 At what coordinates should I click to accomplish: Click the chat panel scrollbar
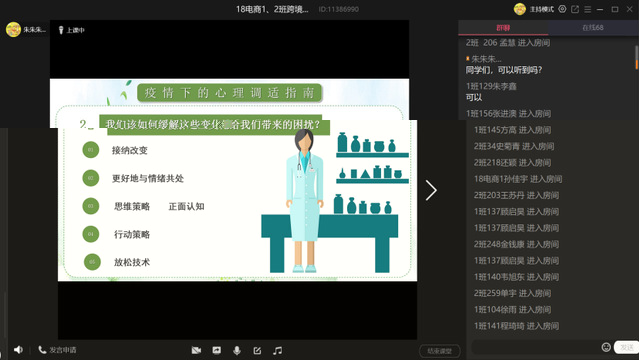637,57
